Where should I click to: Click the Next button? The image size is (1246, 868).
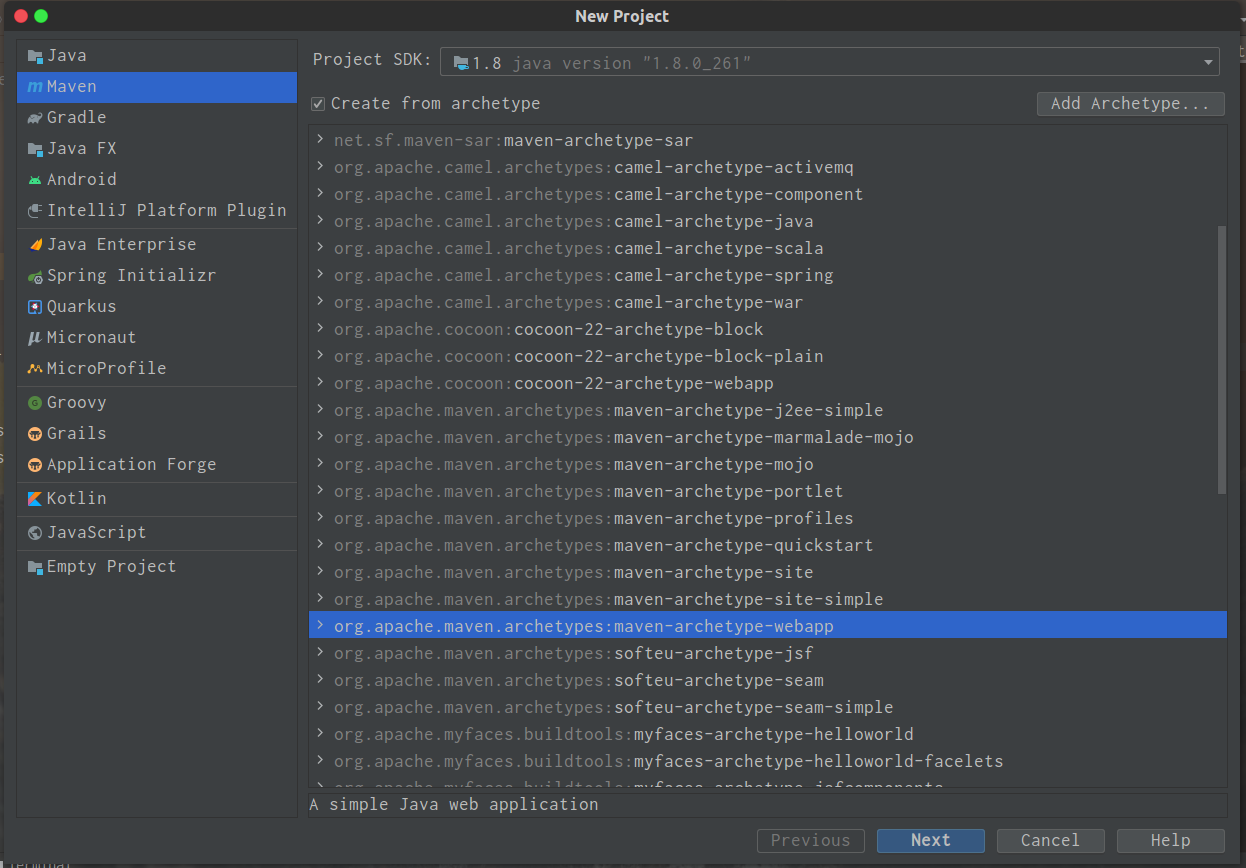click(x=931, y=841)
